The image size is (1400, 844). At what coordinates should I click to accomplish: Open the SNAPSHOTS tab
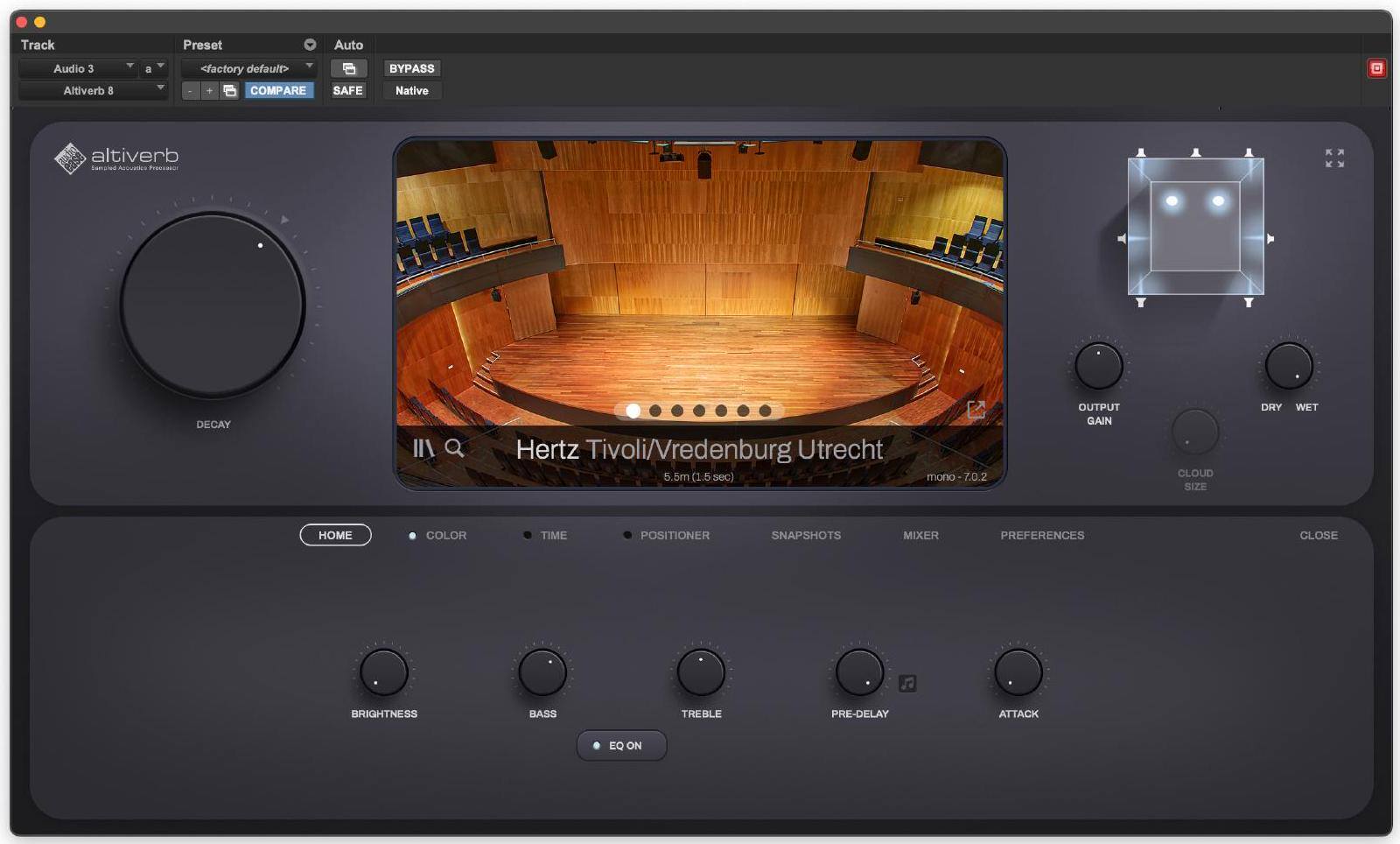pyautogui.click(x=806, y=535)
